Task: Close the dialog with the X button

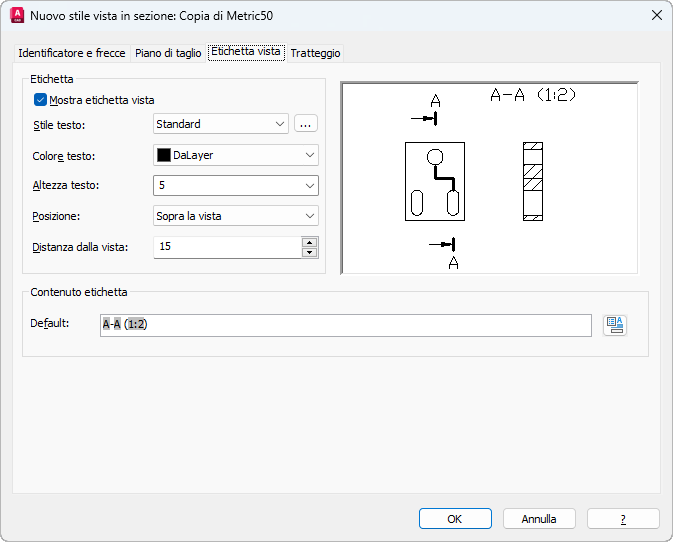Action: (x=656, y=15)
